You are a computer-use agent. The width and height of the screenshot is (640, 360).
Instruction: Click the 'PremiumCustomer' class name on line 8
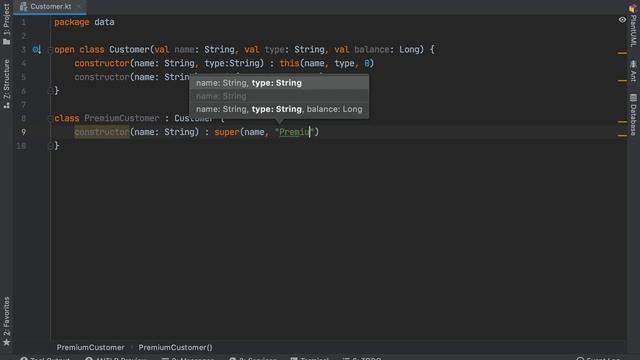tap(122, 118)
